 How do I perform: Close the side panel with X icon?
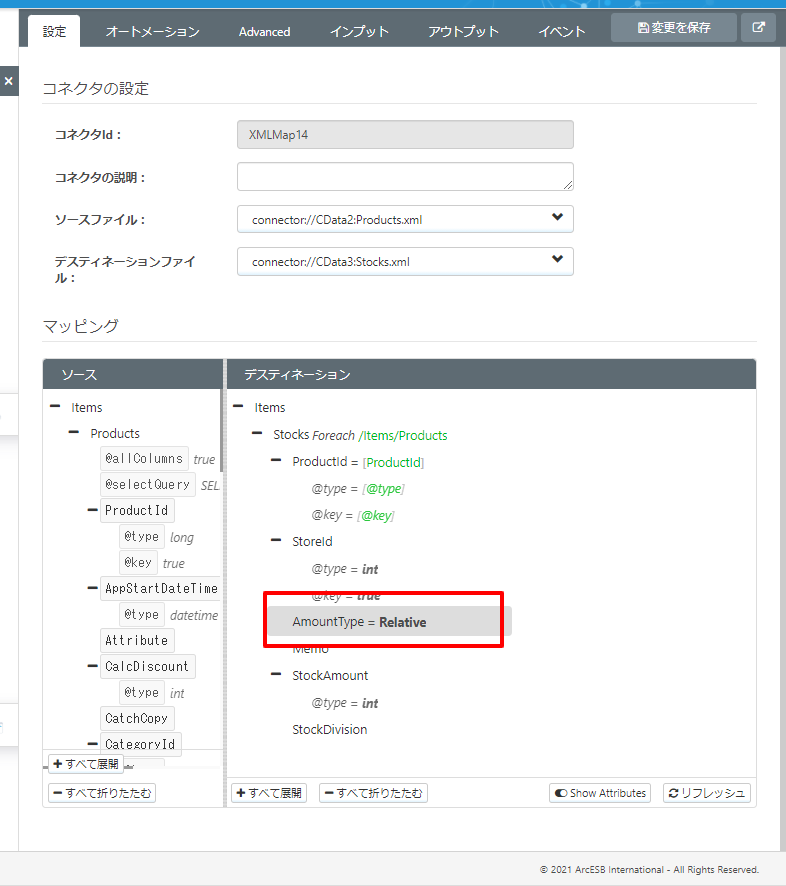[8, 81]
